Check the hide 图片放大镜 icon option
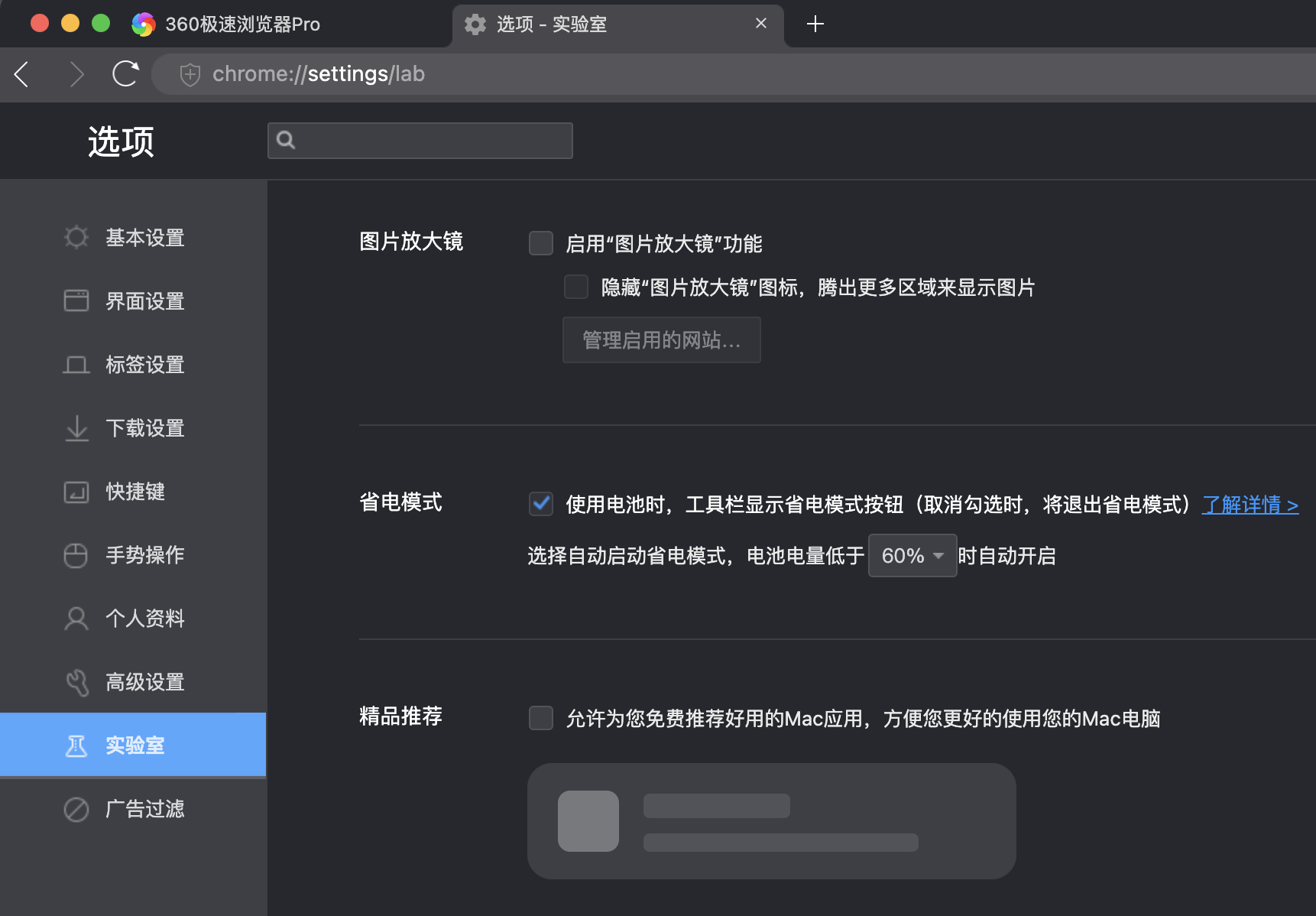1316x916 pixels. pos(576,287)
